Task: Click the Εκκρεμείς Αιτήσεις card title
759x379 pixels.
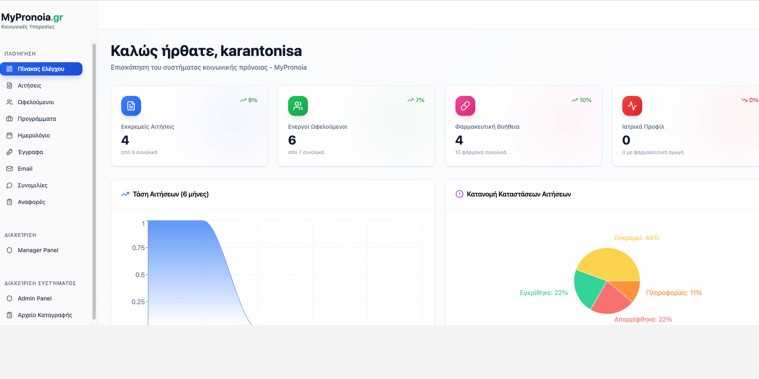Action: click(x=148, y=127)
